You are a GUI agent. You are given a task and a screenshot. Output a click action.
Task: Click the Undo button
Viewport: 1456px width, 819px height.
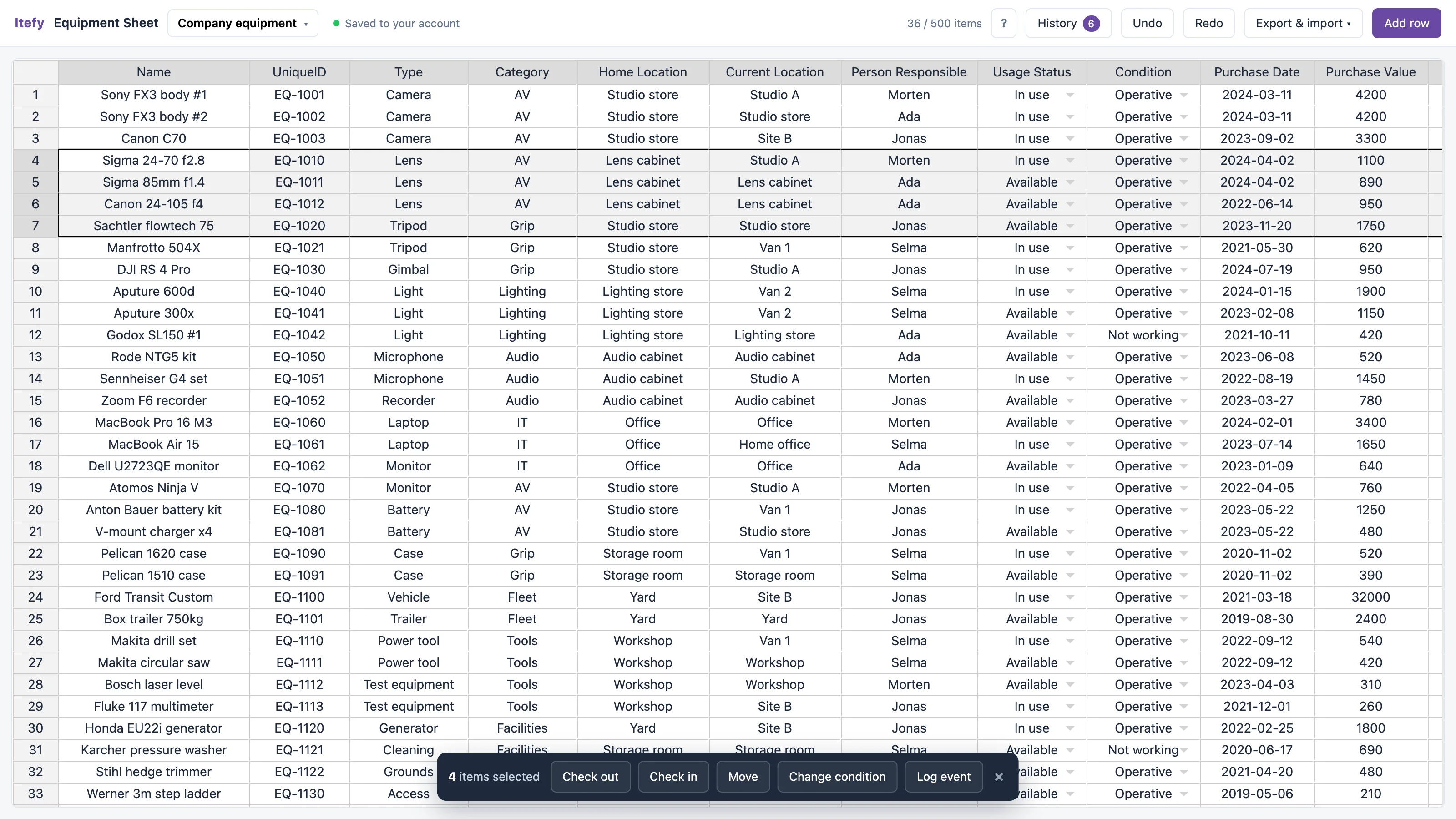point(1147,23)
